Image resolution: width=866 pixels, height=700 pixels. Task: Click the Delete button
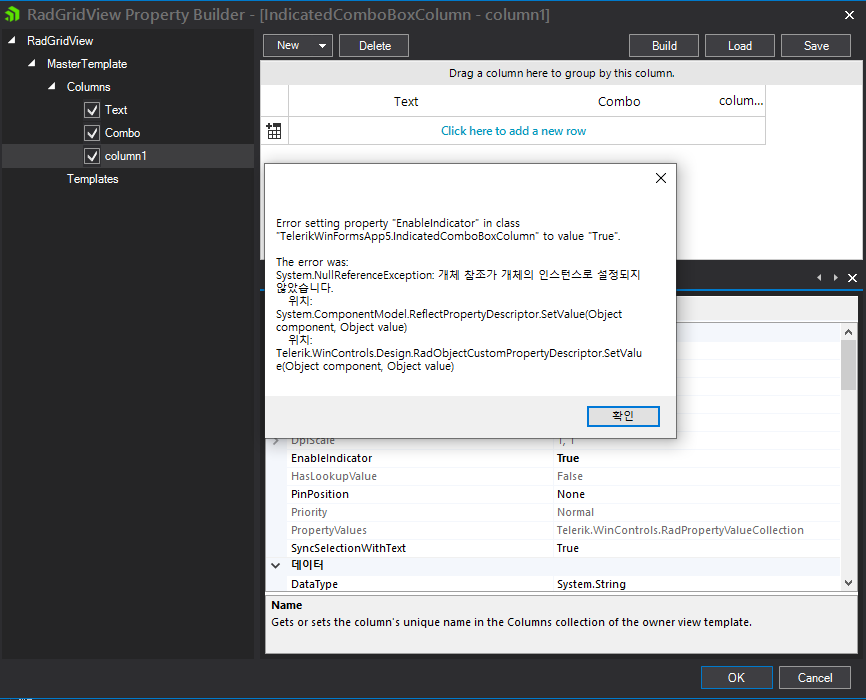374,46
